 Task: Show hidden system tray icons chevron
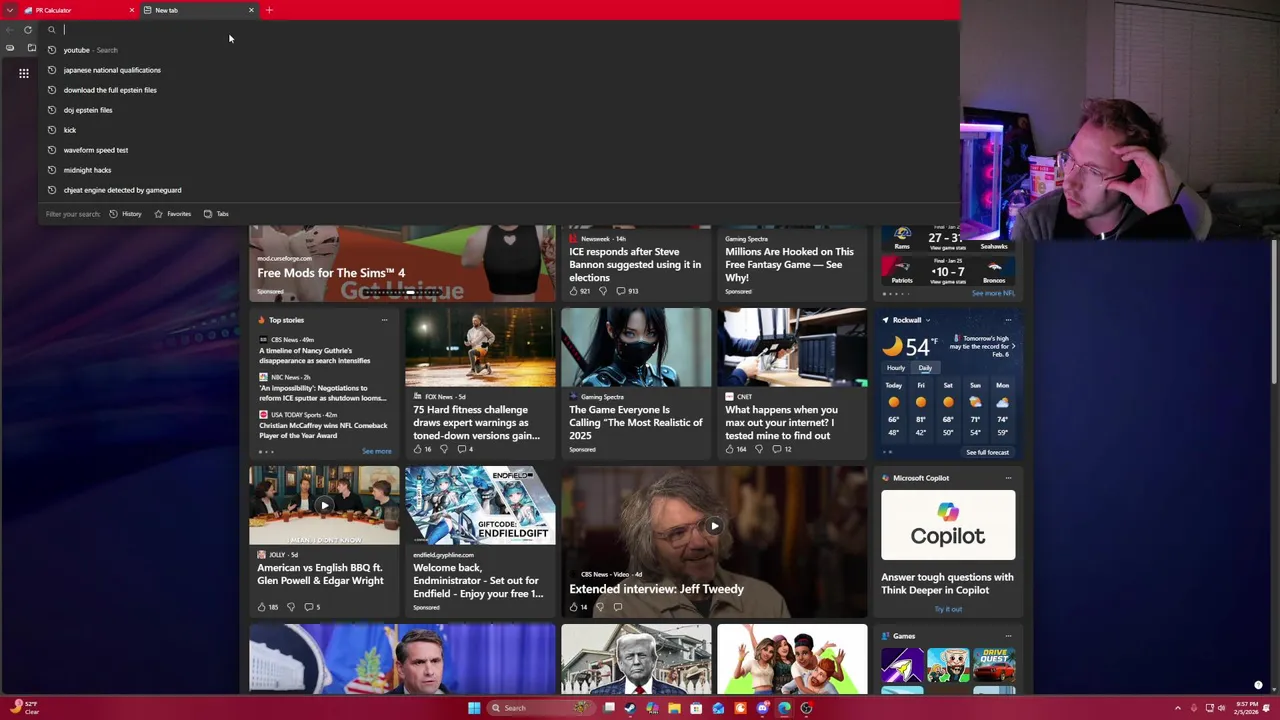click(1177, 708)
